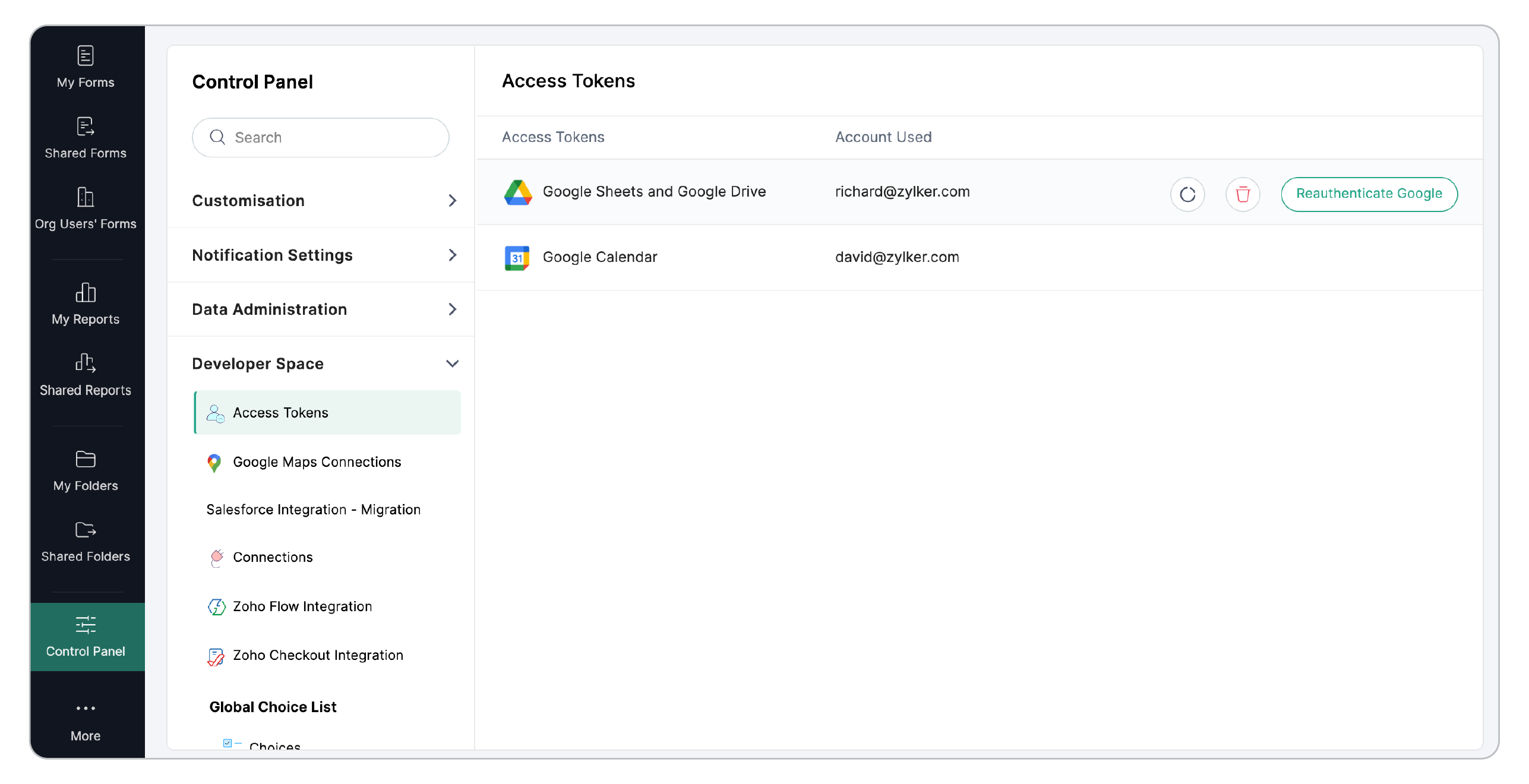Viewport: 1529px width, 784px height.
Task: Open My Folders
Action: tap(86, 470)
